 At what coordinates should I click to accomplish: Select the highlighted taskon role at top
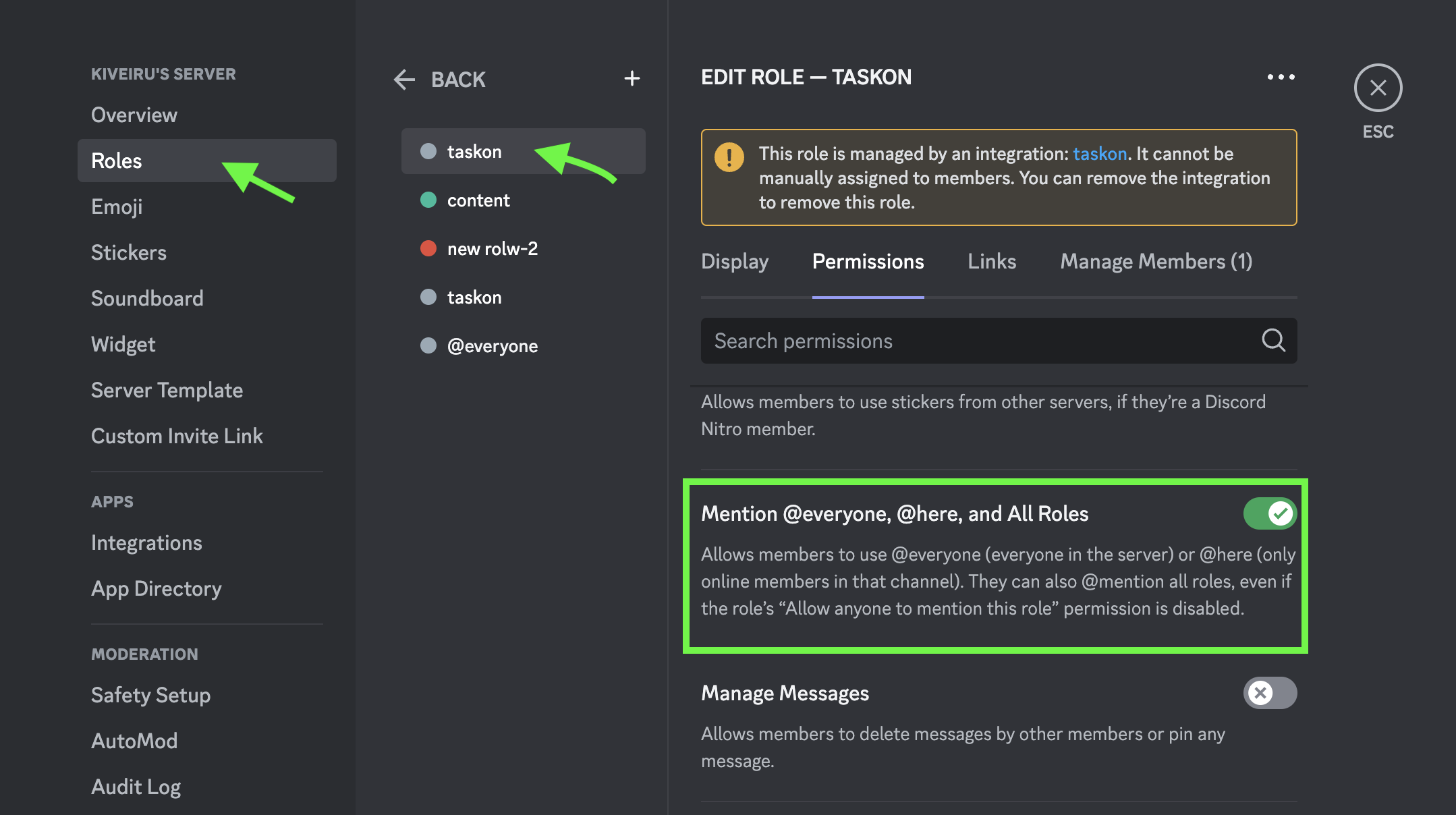(523, 151)
